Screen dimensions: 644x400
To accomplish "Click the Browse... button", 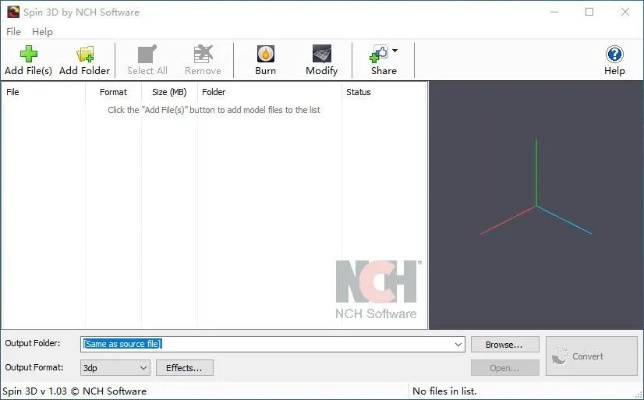I will [505, 344].
